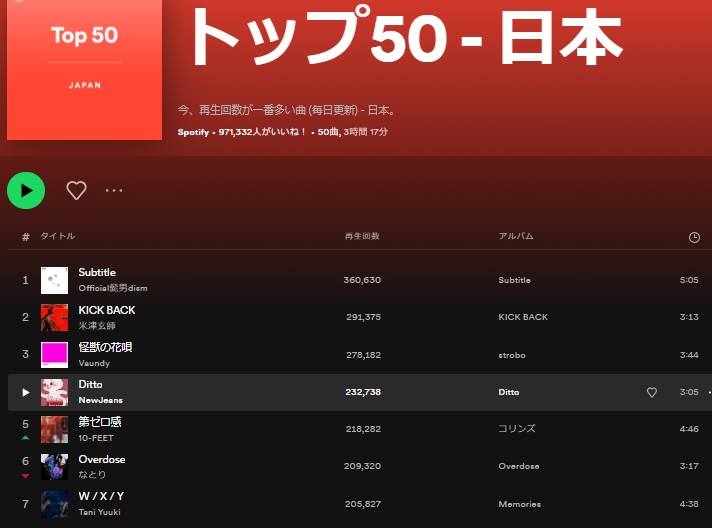Open the Subtitle song title
The height and width of the screenshot is (528, 712).
(x=97, y=272)
